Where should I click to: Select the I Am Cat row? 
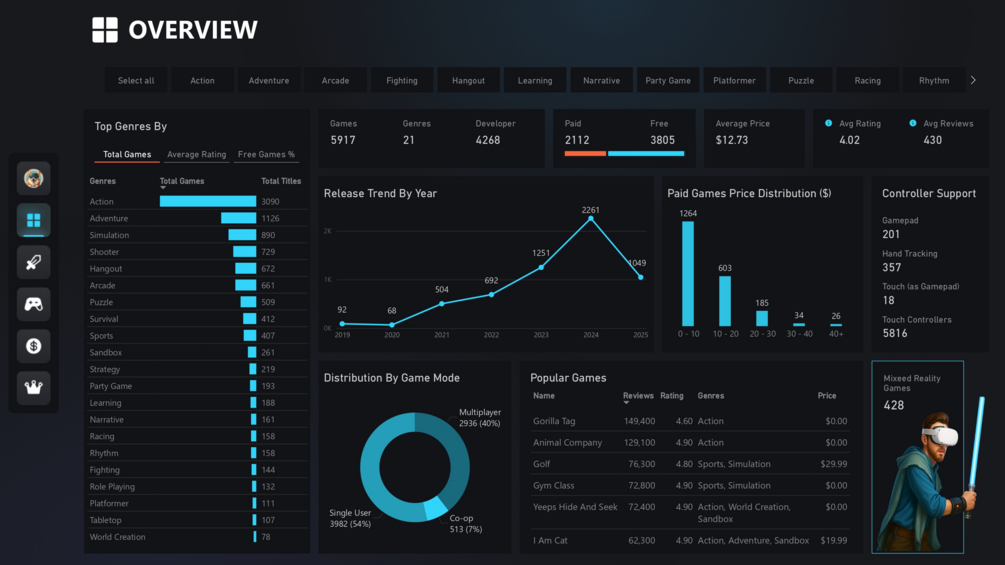click(x=690, y=541)
